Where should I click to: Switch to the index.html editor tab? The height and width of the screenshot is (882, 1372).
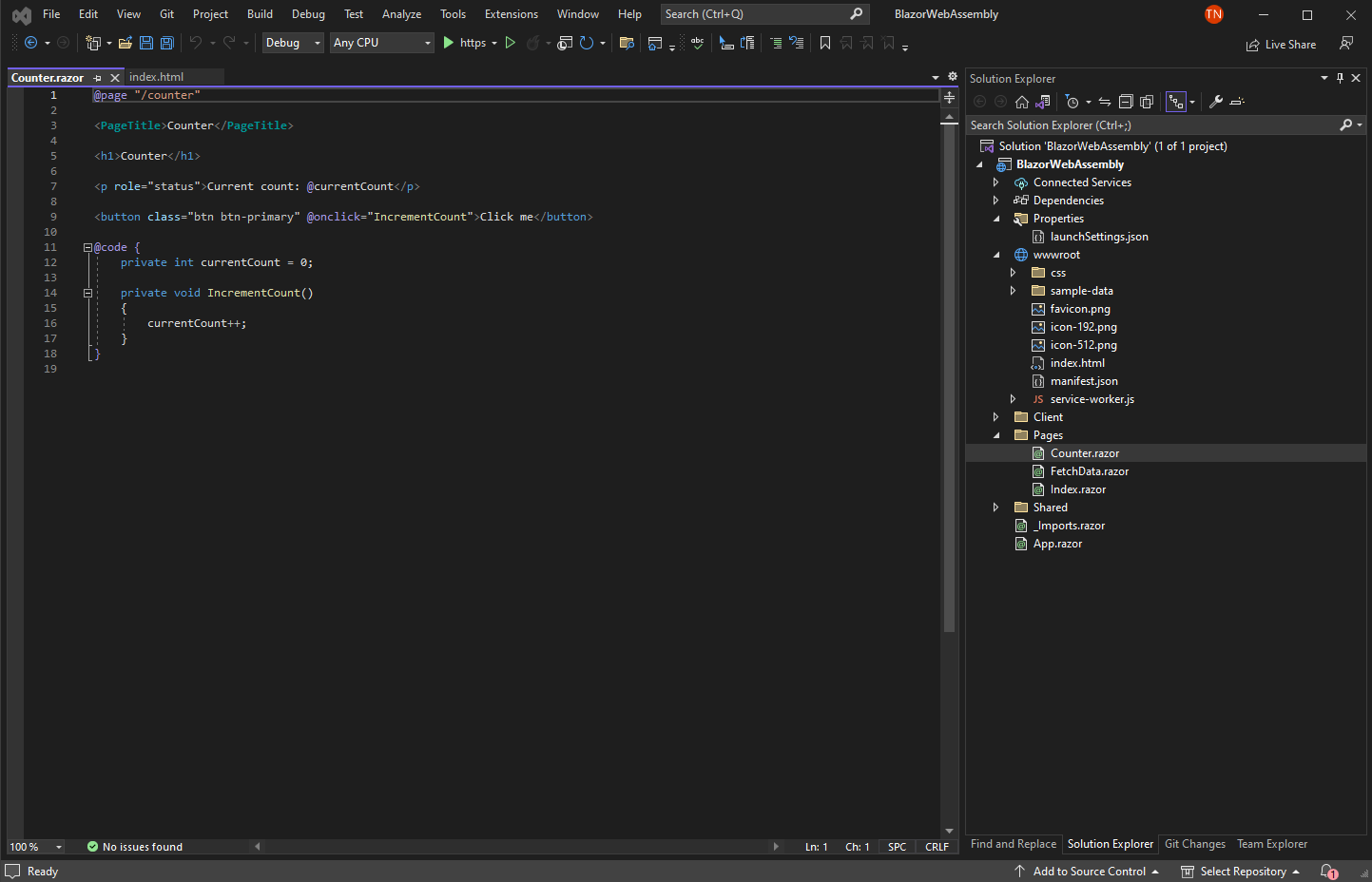click(x=157, y=77)
